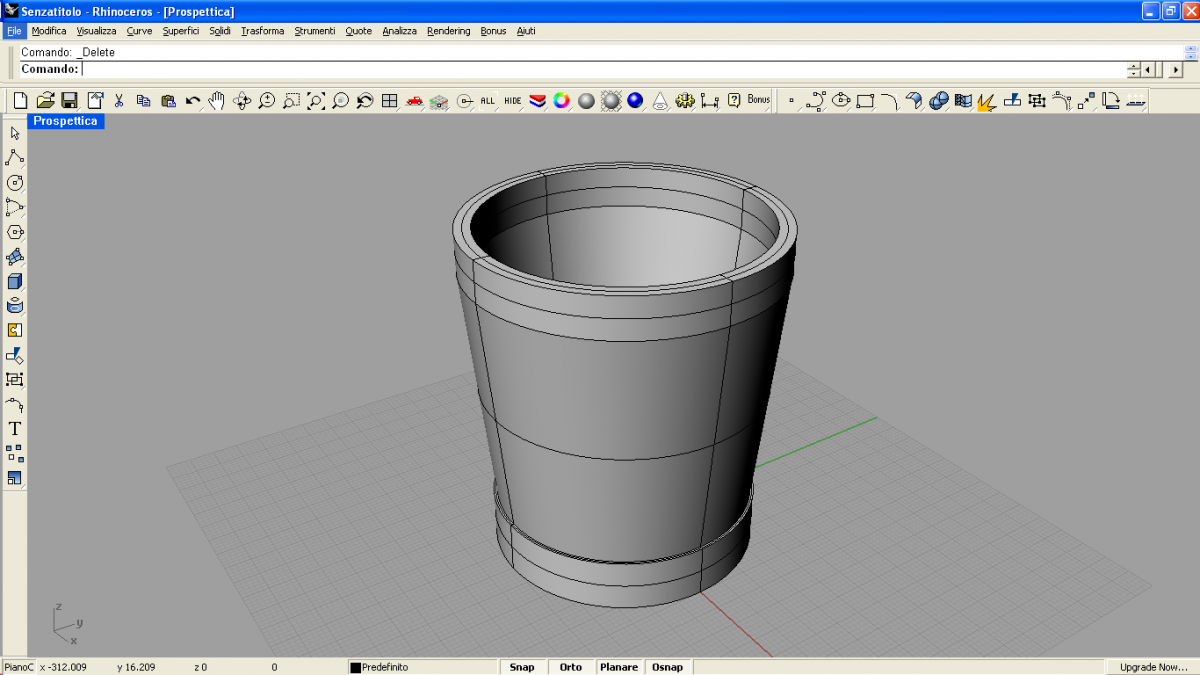Click the Upgrade Now button
1200x675 pixels.
tap(1153, 667)
